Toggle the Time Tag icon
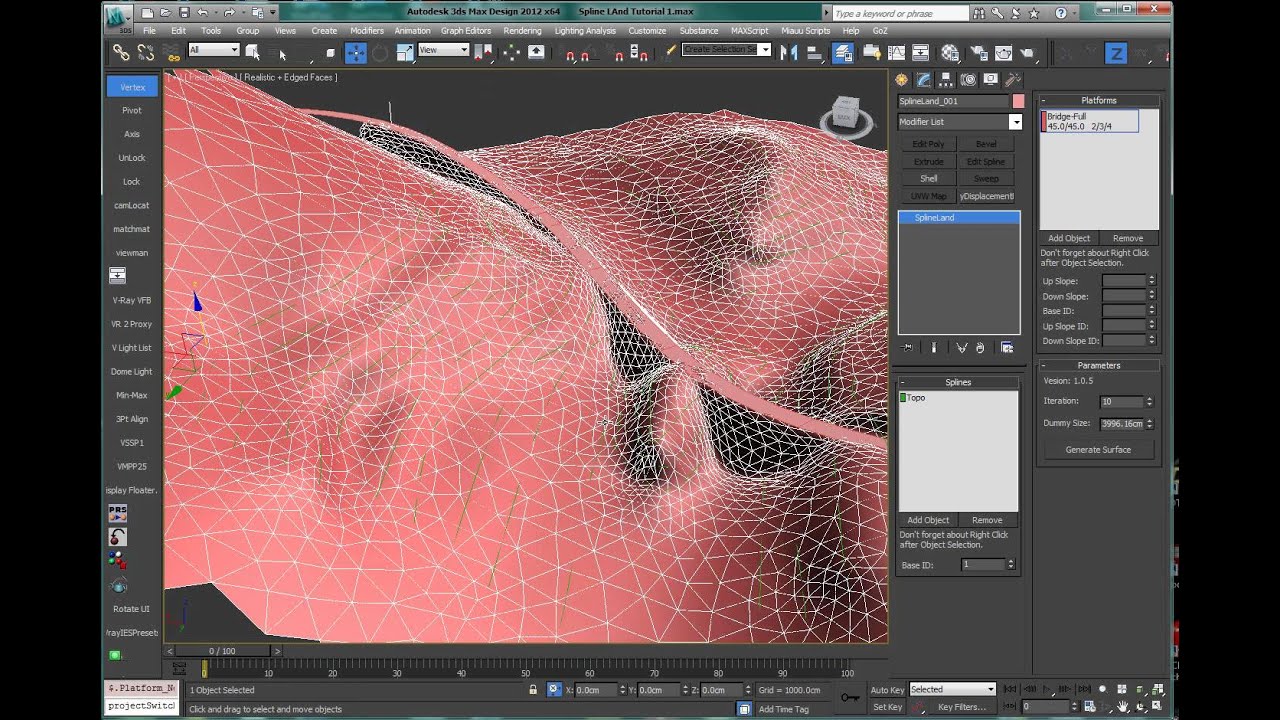 (x=743, y=708)
